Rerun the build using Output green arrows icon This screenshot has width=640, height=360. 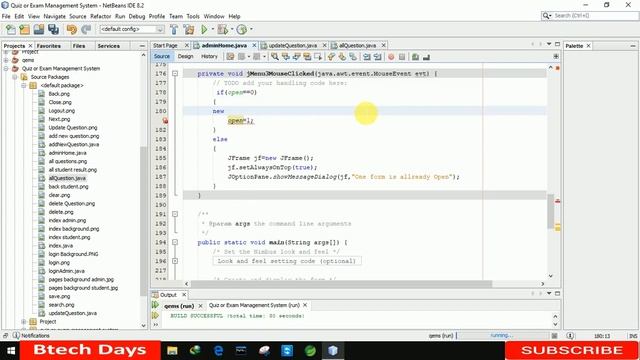click(155, 305)
